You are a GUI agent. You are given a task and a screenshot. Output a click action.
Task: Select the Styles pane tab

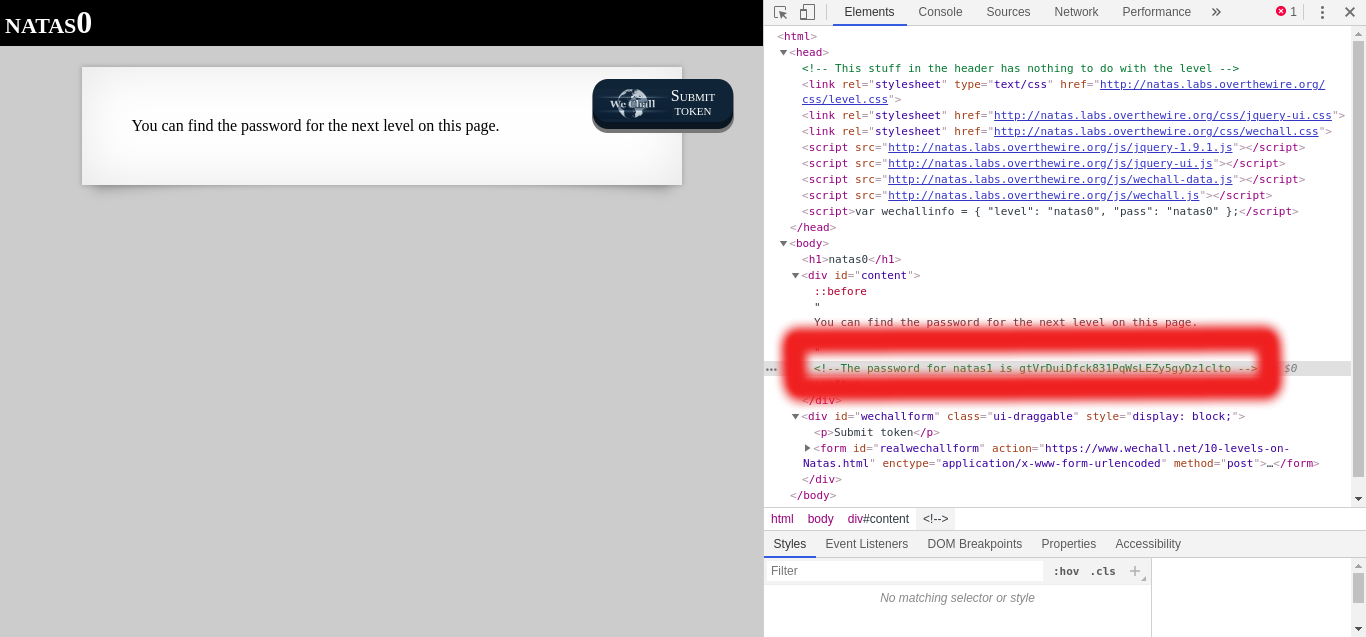(790, 544)
